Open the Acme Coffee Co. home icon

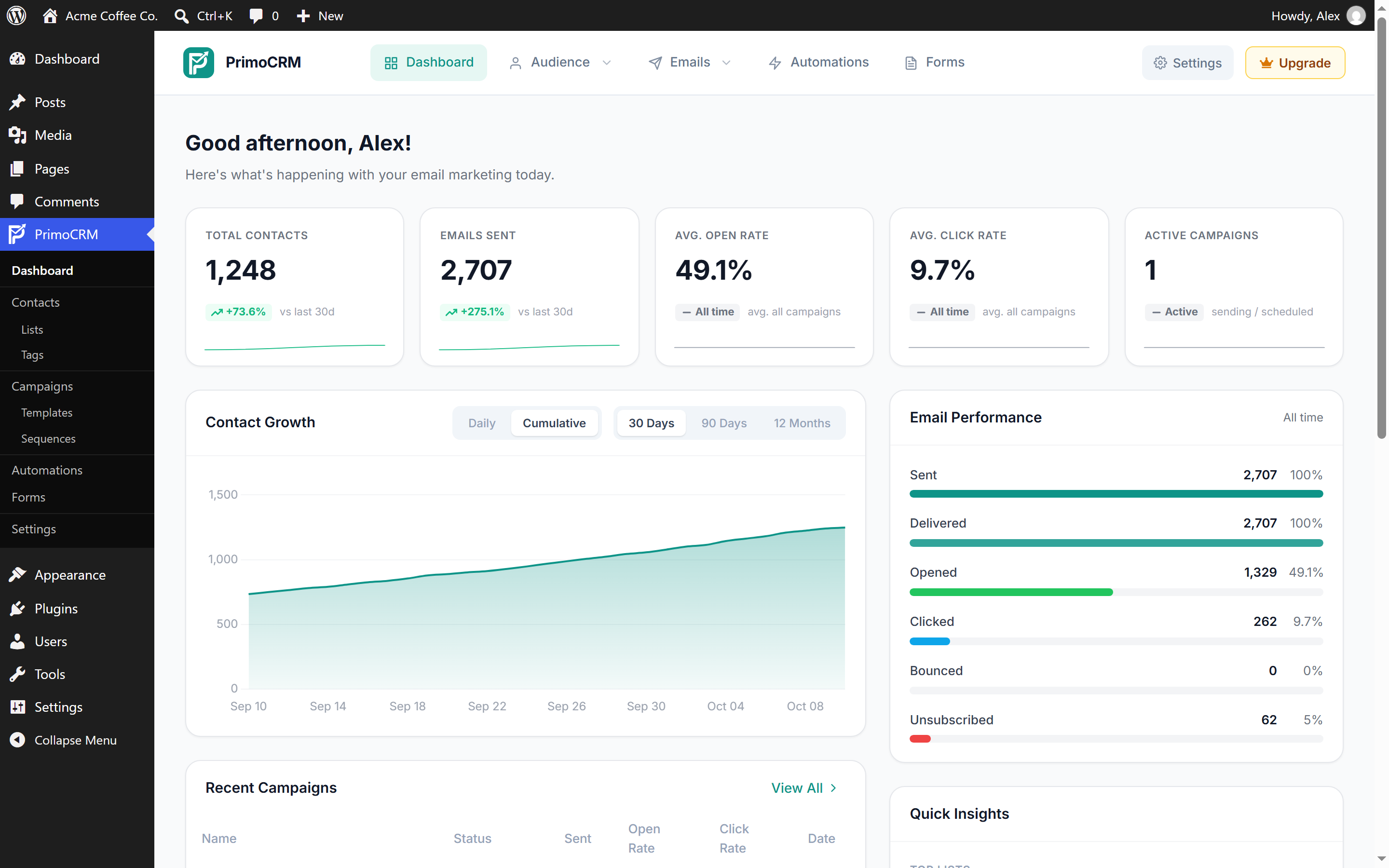(50, 15)
